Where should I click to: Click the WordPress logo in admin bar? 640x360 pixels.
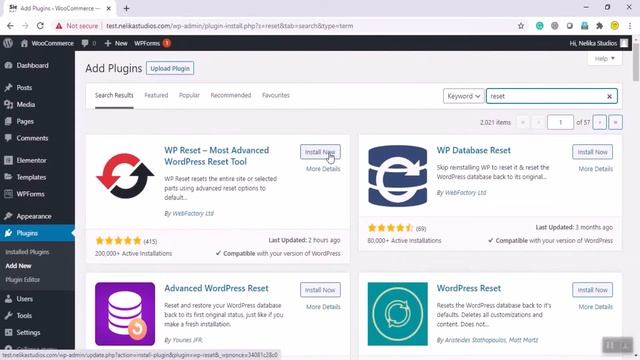tap(8, 43)
